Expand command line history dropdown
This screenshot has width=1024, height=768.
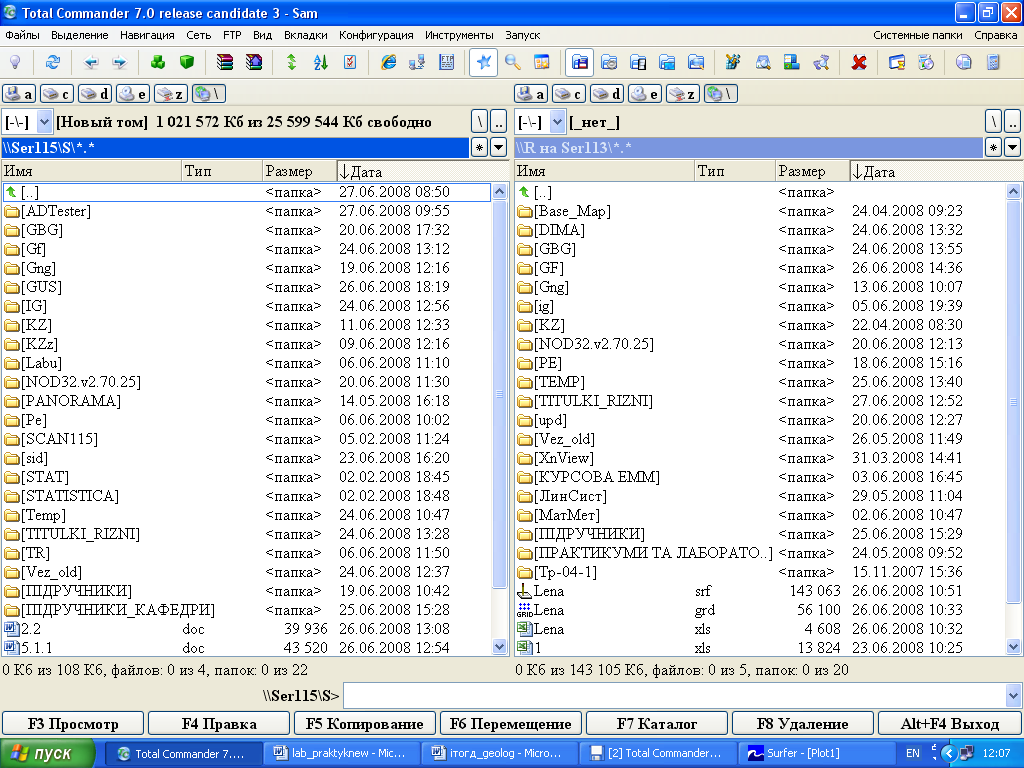click(x=1013, y=696)
